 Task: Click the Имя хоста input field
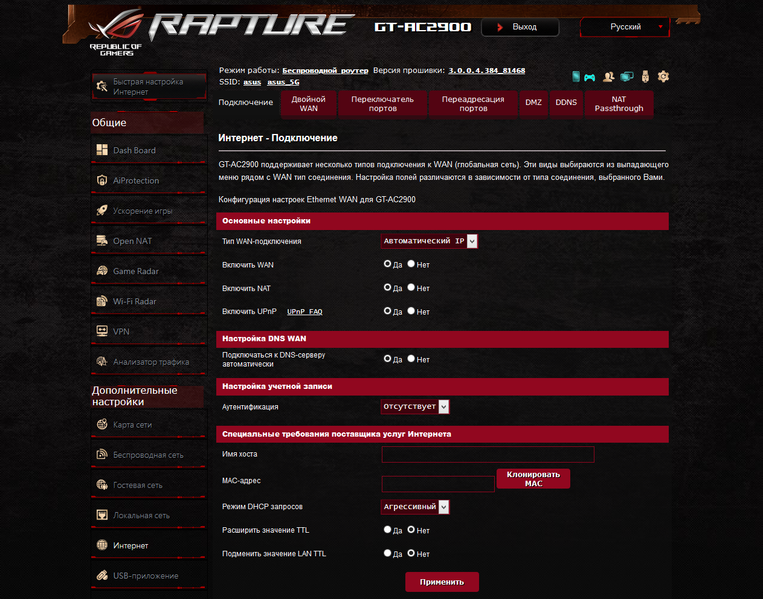(x=488, y=454)
